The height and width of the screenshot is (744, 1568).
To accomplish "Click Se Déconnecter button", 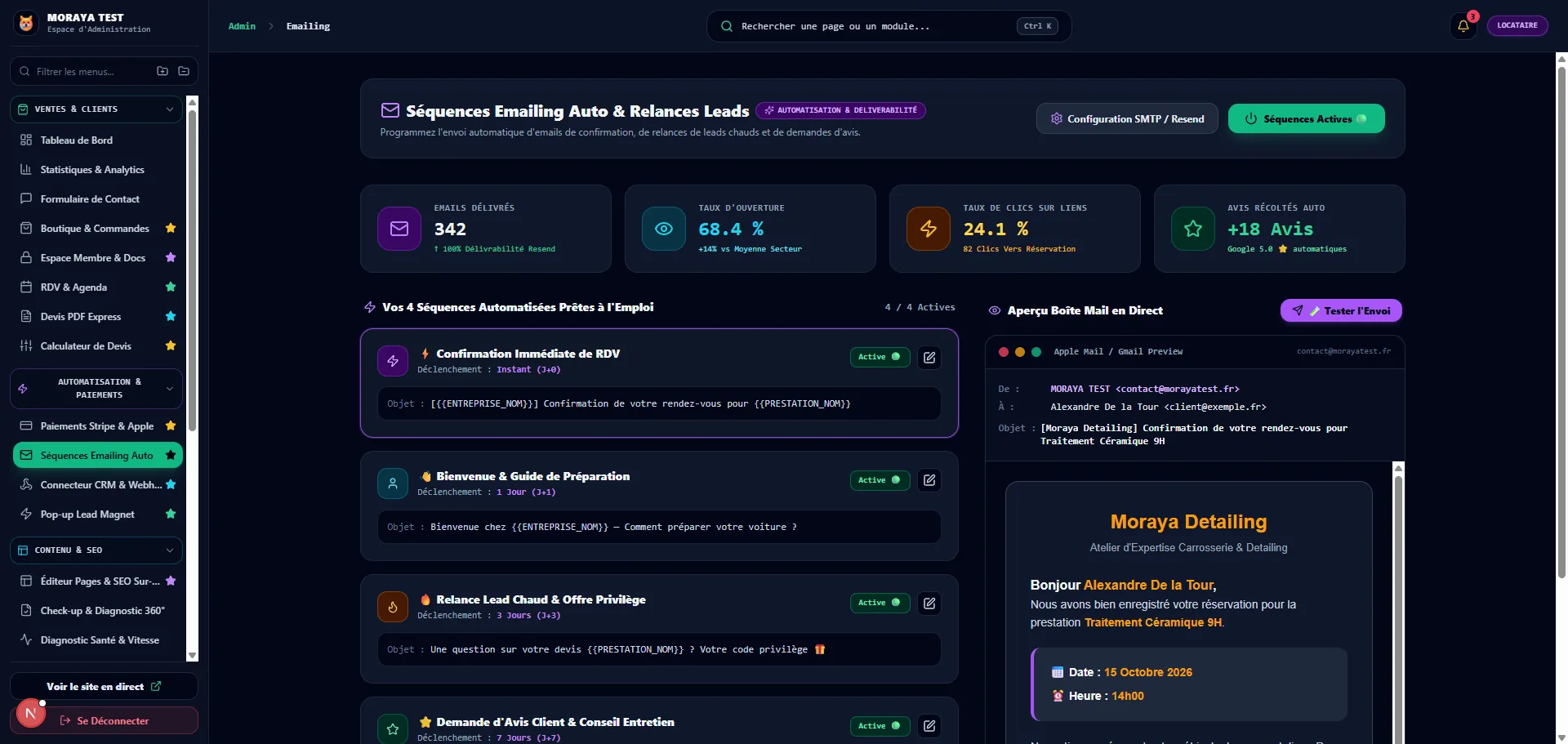I will 104,720.
